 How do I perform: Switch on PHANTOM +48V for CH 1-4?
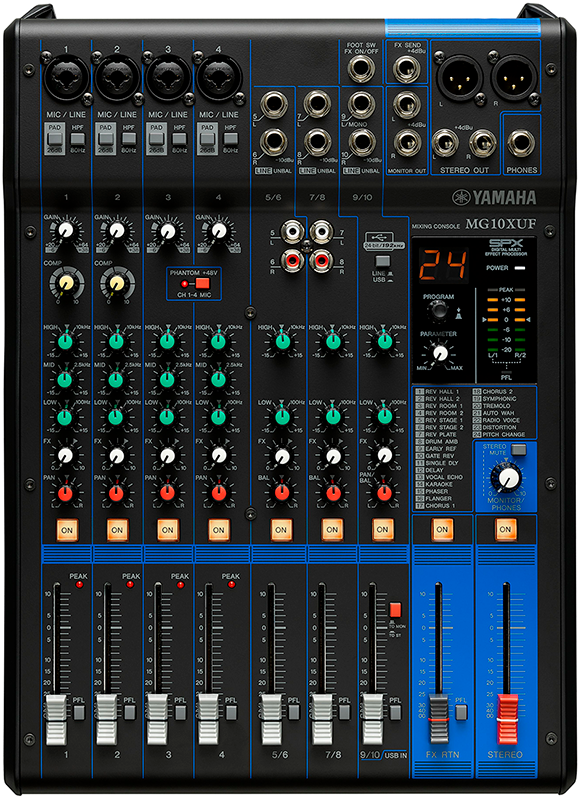[202, 283]
